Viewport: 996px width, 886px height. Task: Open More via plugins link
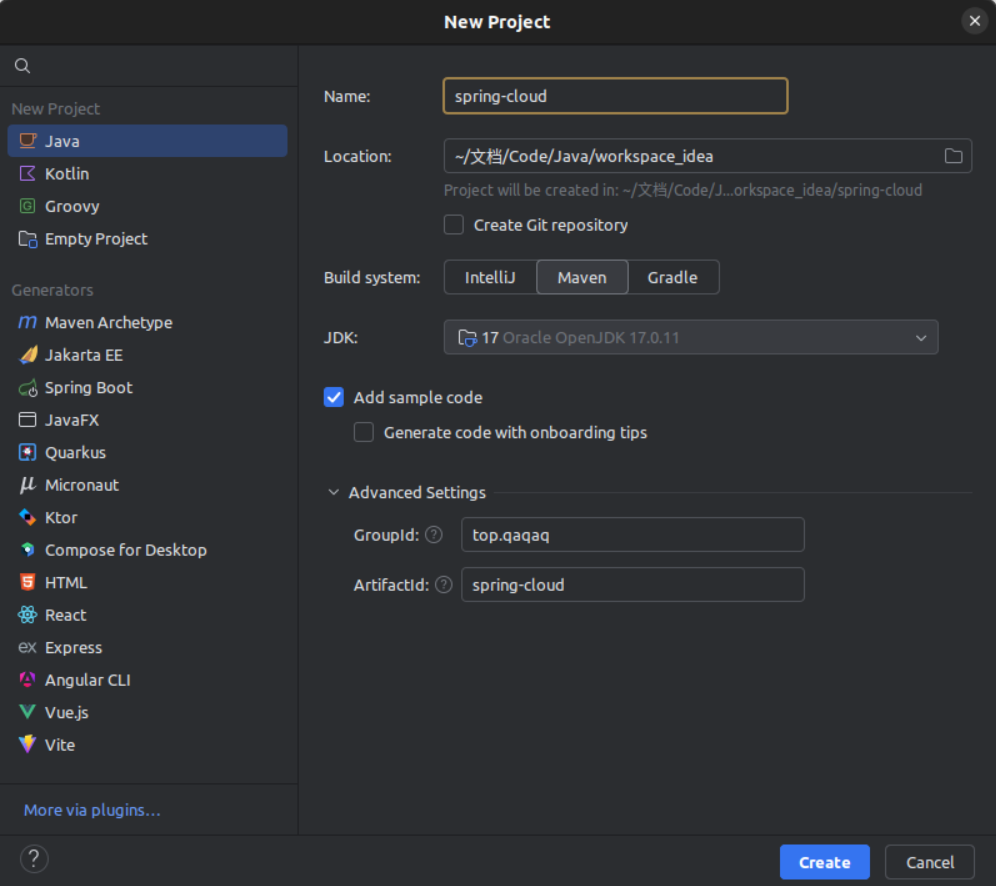92,810
